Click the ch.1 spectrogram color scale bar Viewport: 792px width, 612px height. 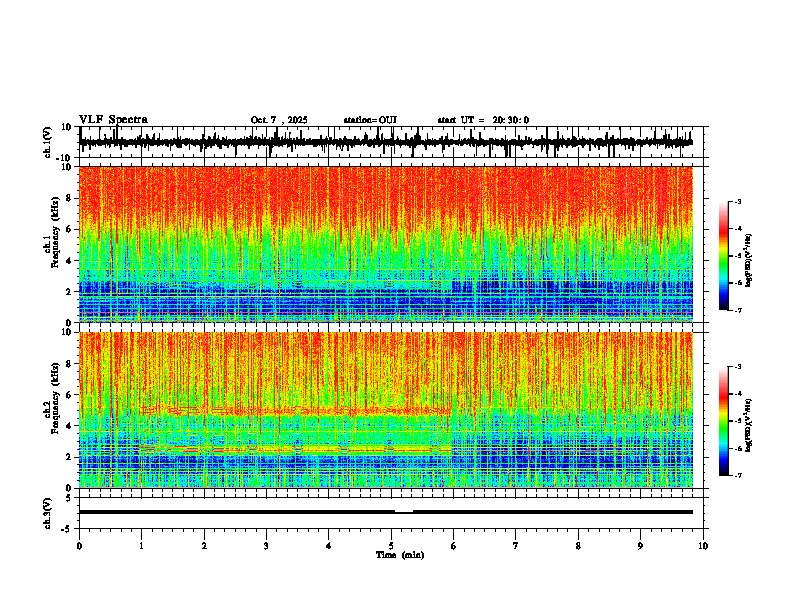(724, 256)
